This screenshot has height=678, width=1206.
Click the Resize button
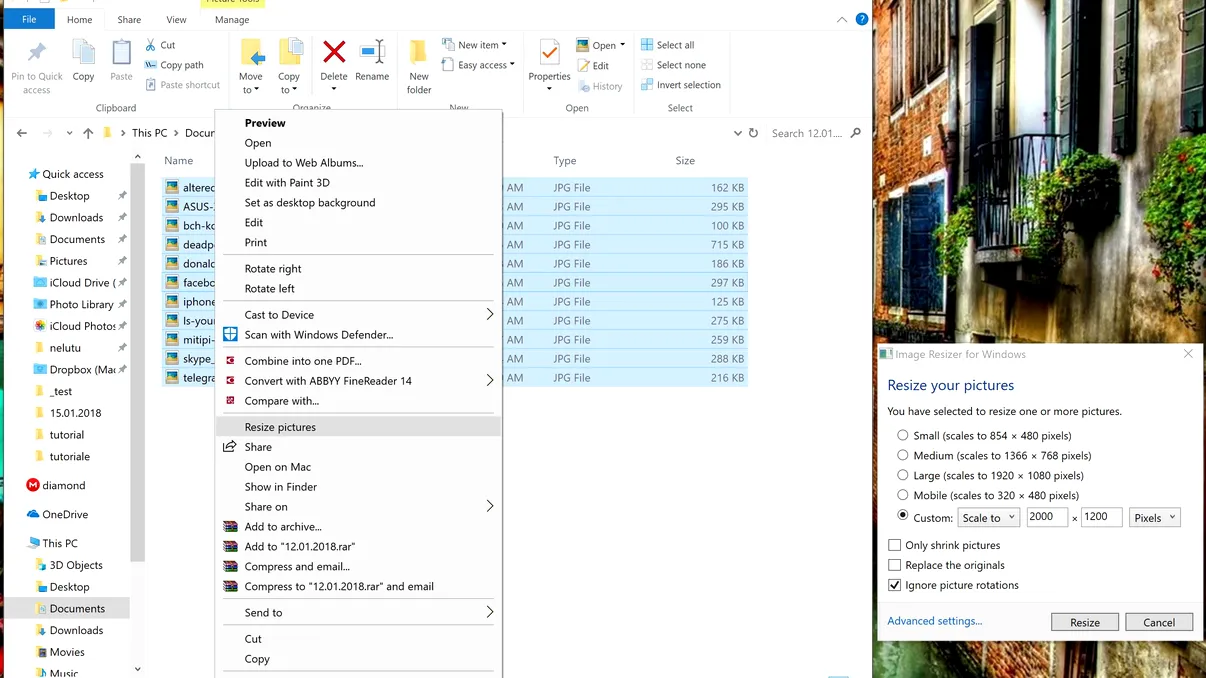[x=1084, y=621]
